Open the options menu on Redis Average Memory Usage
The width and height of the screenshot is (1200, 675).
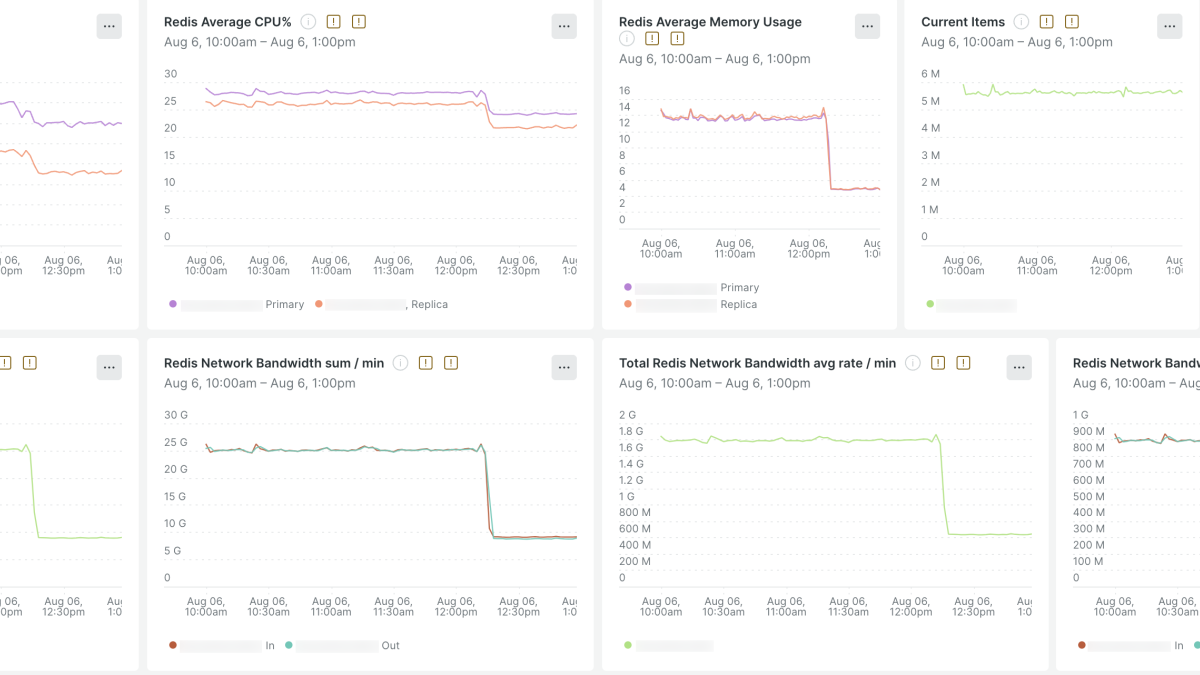866,26
